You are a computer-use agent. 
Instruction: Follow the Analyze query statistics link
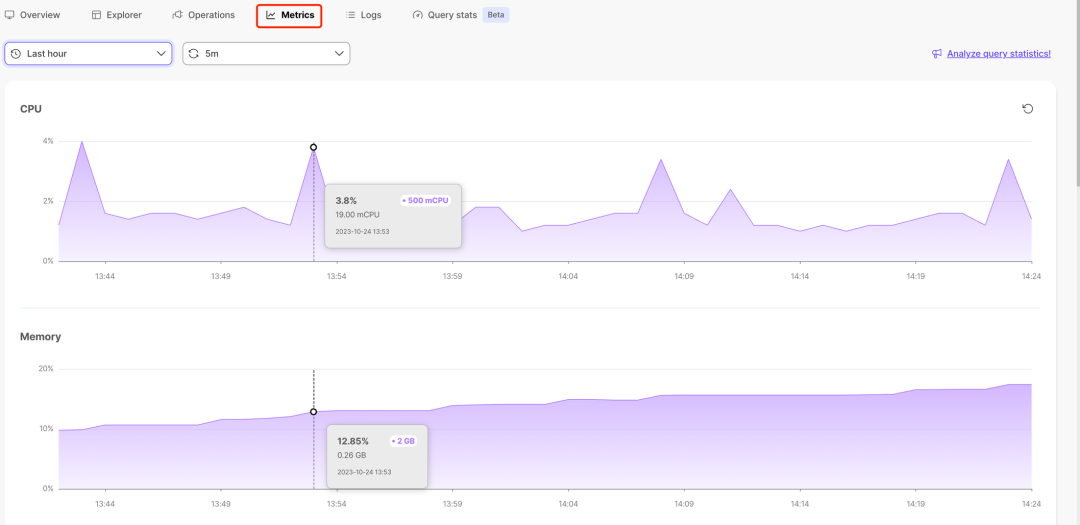pyautogui.click(x=999, y=53)
